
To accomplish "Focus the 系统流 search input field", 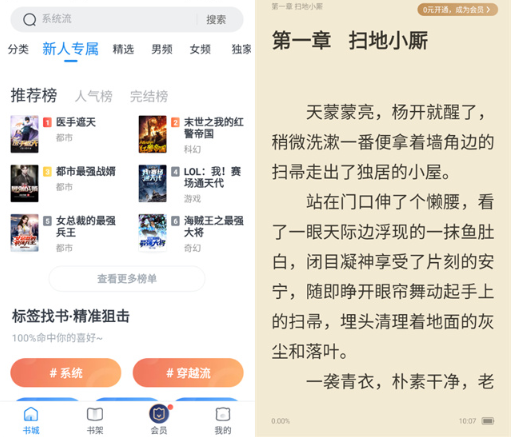I will tap(117, 19).
